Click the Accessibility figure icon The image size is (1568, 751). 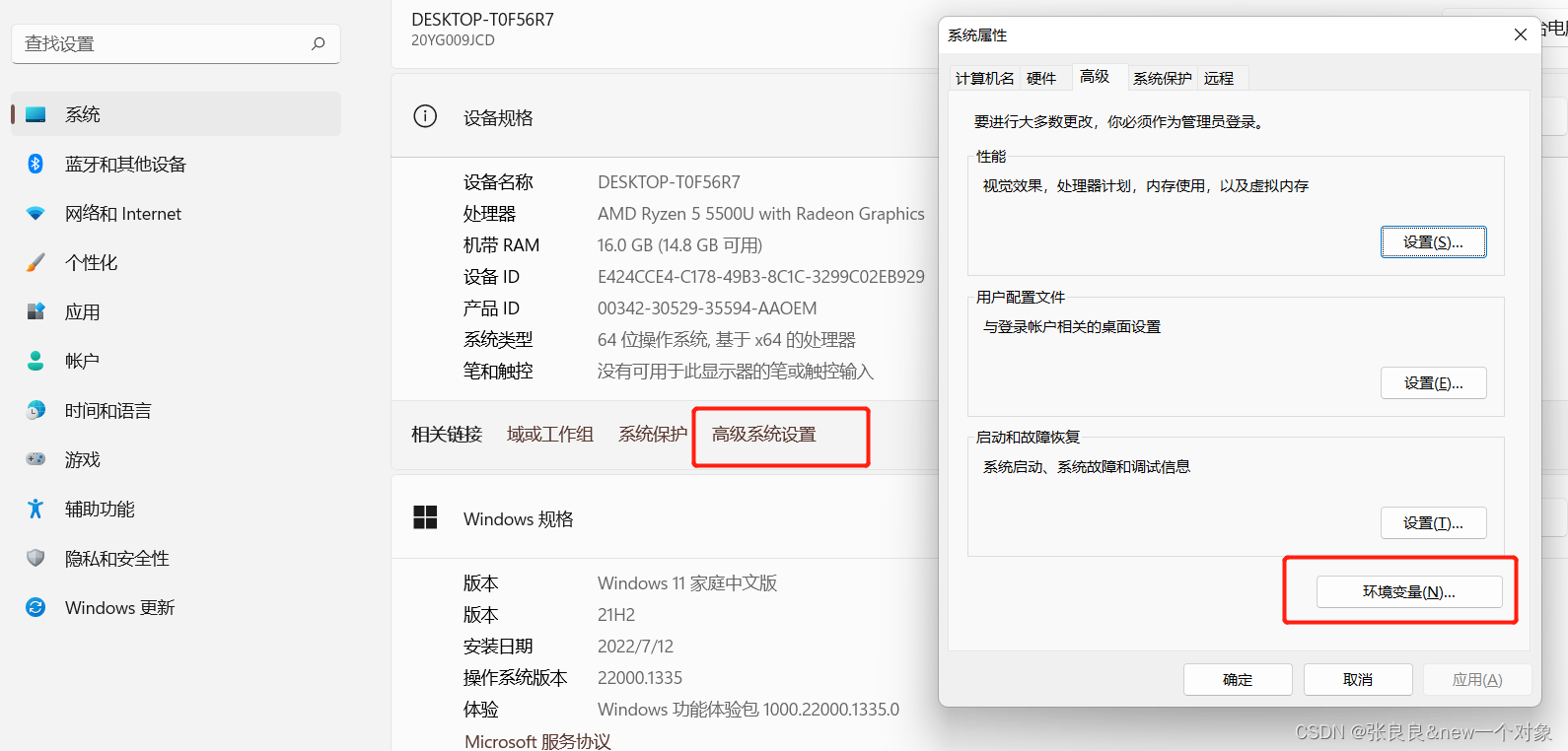[36, 509]
